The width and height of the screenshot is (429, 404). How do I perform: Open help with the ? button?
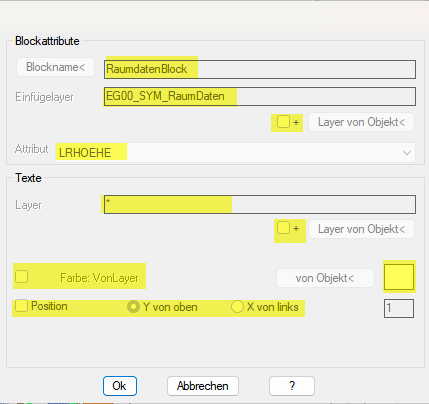[x=292, y=386]
